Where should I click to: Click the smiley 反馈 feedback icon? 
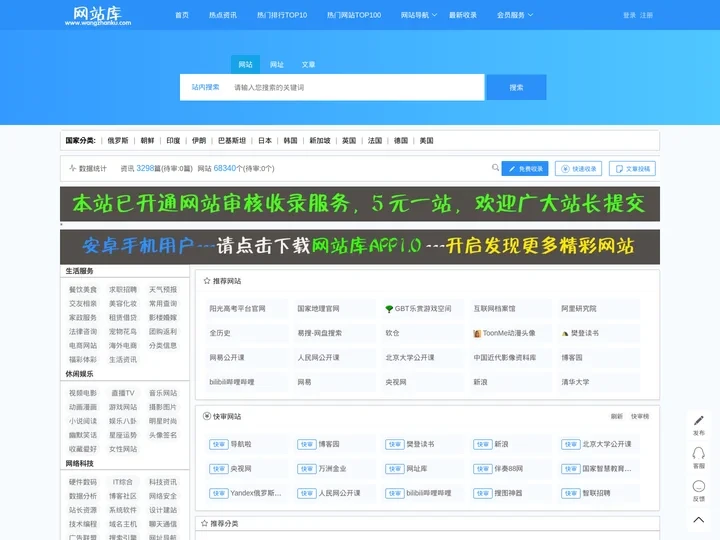pyautogui.click(x=698, y=486)
